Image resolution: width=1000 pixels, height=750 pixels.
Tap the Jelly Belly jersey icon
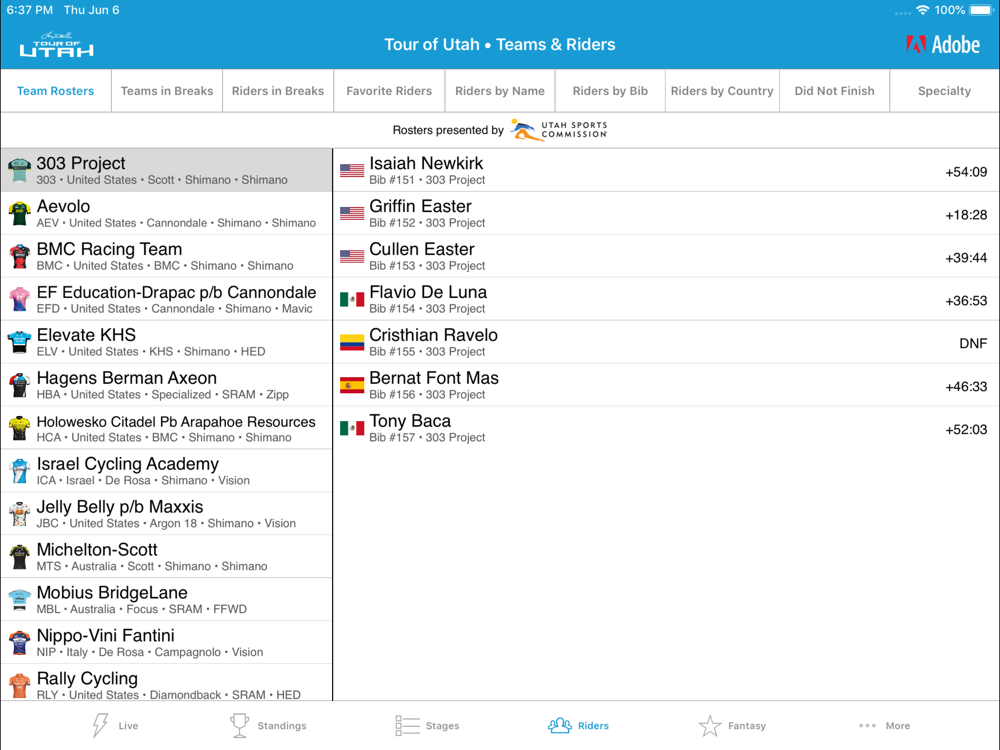(19, 514)
